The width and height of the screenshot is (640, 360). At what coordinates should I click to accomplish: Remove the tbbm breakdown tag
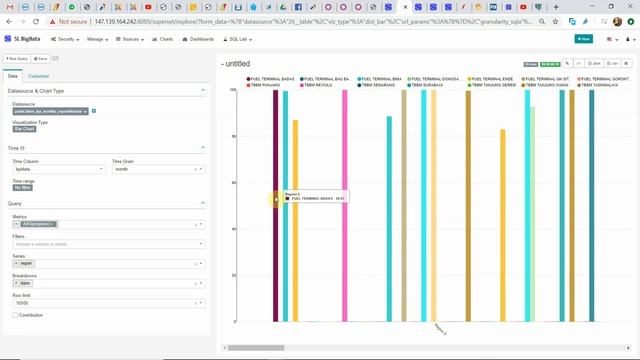(16, 283)
